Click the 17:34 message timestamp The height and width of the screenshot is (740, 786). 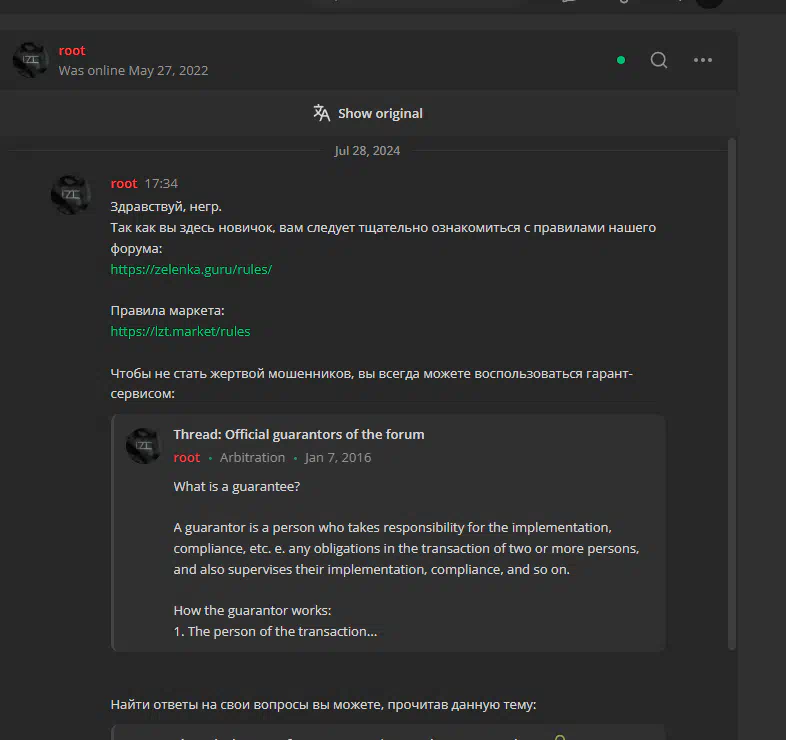pos(161,183)
